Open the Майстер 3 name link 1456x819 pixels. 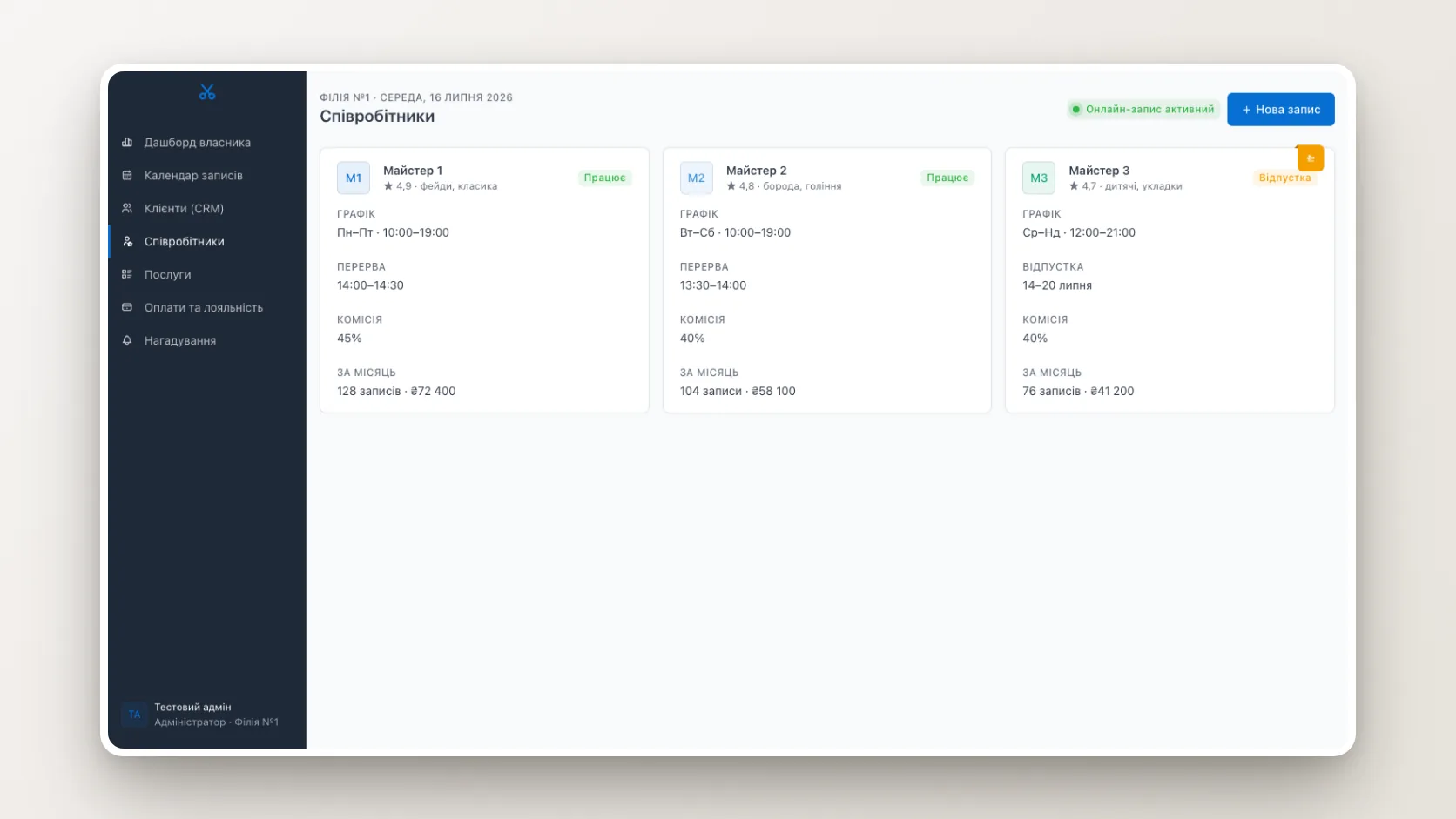pyautogui.click(x=1098, y=171)
